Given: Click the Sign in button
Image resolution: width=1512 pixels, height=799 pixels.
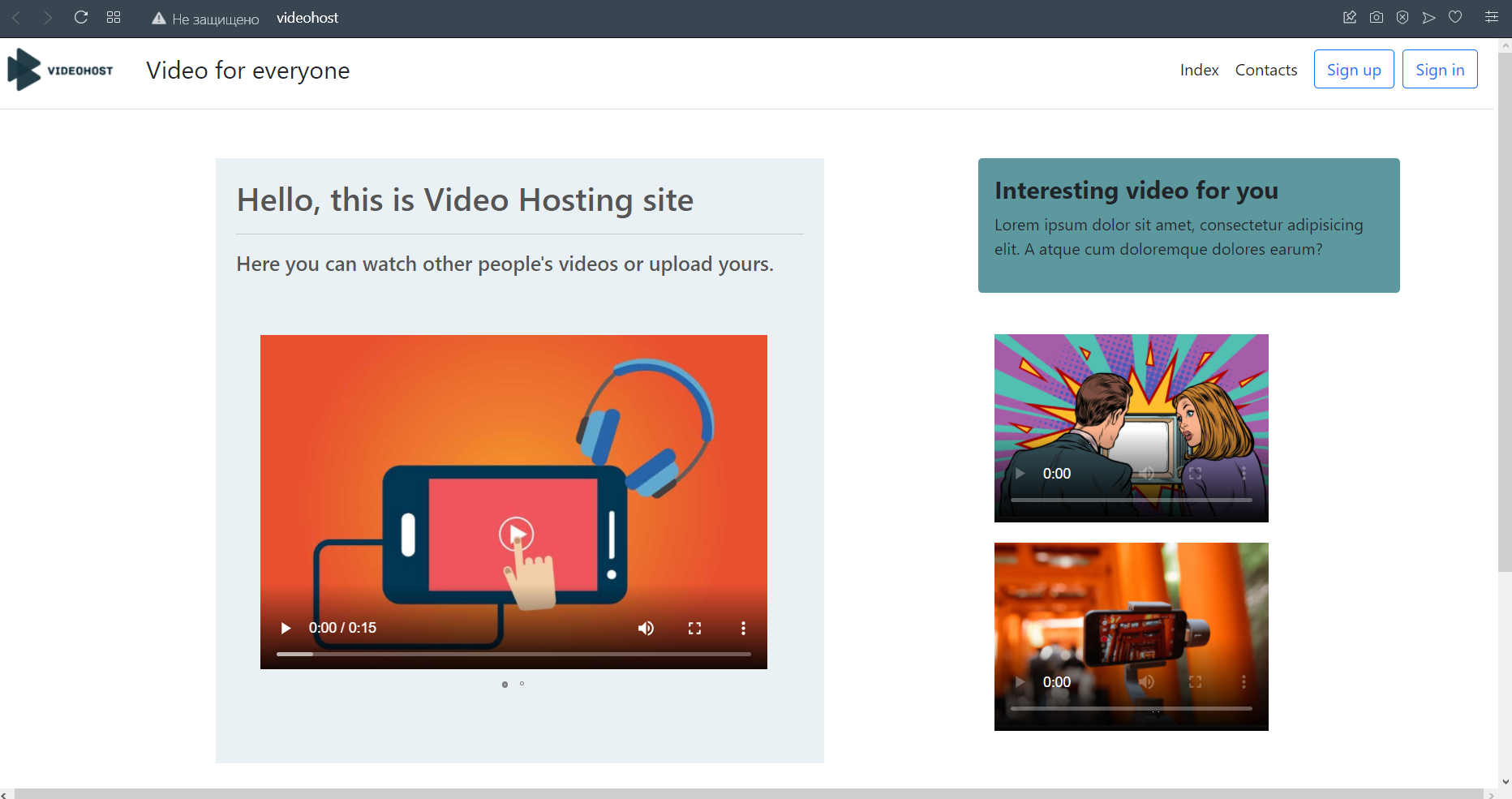Looking at the screenshot, I should tap(1440, 69).
